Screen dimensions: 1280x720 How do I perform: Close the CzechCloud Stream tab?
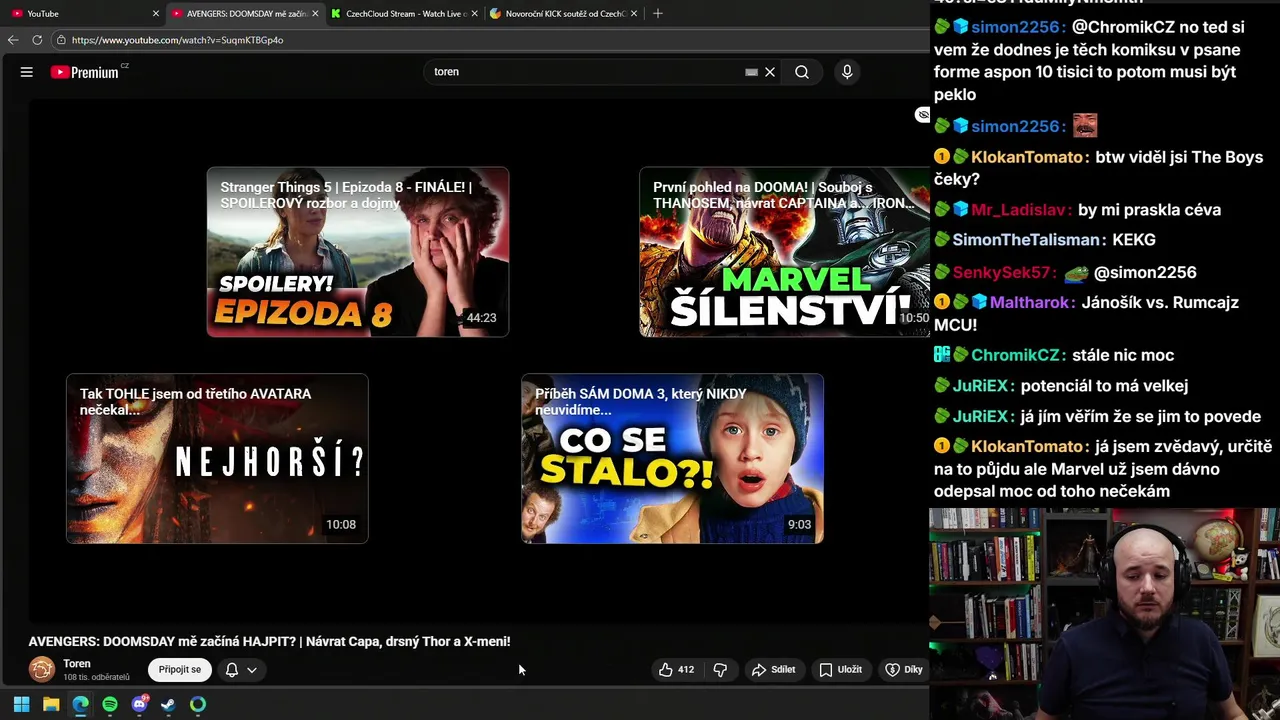click(475, 14)
